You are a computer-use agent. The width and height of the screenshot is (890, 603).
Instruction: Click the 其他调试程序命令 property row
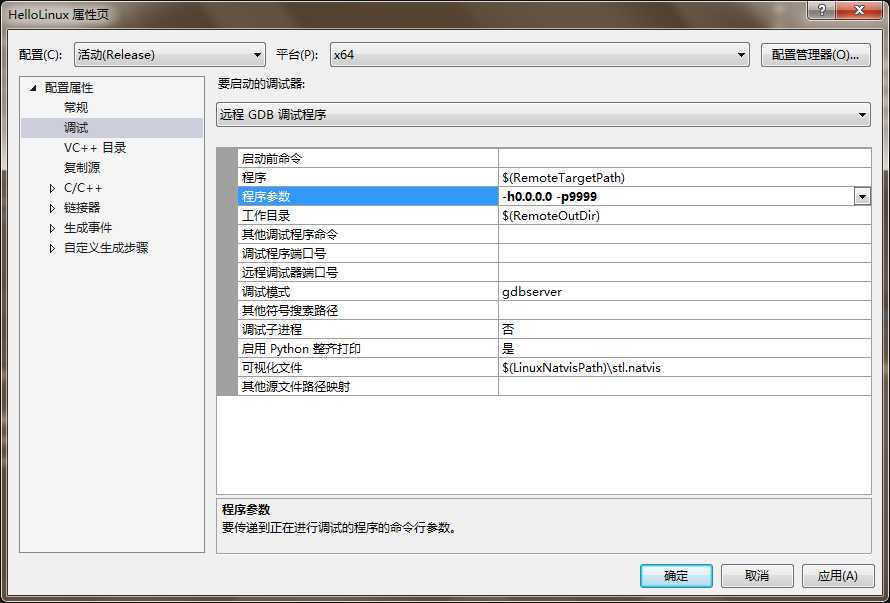[x=554, y=234]
